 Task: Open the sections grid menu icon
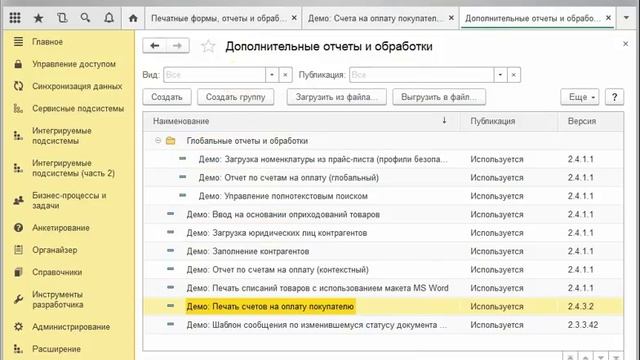point(15,18)
